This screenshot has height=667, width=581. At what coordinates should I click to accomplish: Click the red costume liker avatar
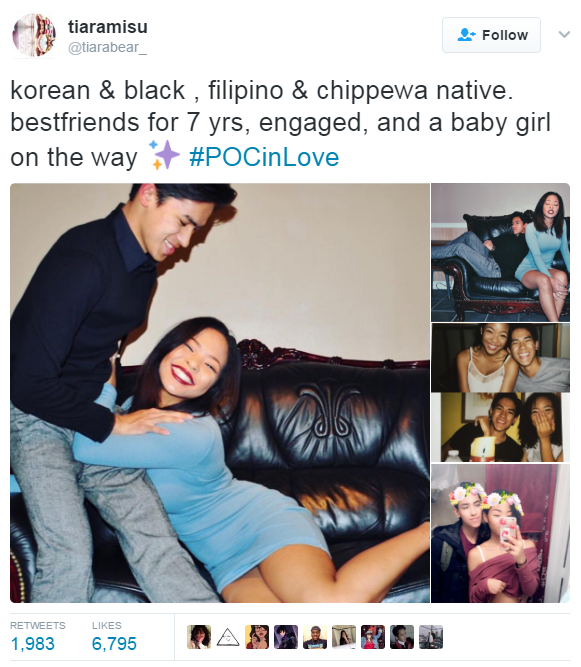pyautogui.click(x=373, y=637)
